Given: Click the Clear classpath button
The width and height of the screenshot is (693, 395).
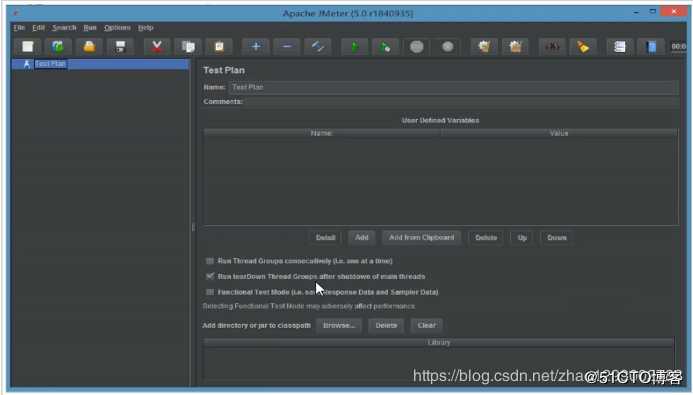Looking at the screenshot, I should [x=426, y=326].
